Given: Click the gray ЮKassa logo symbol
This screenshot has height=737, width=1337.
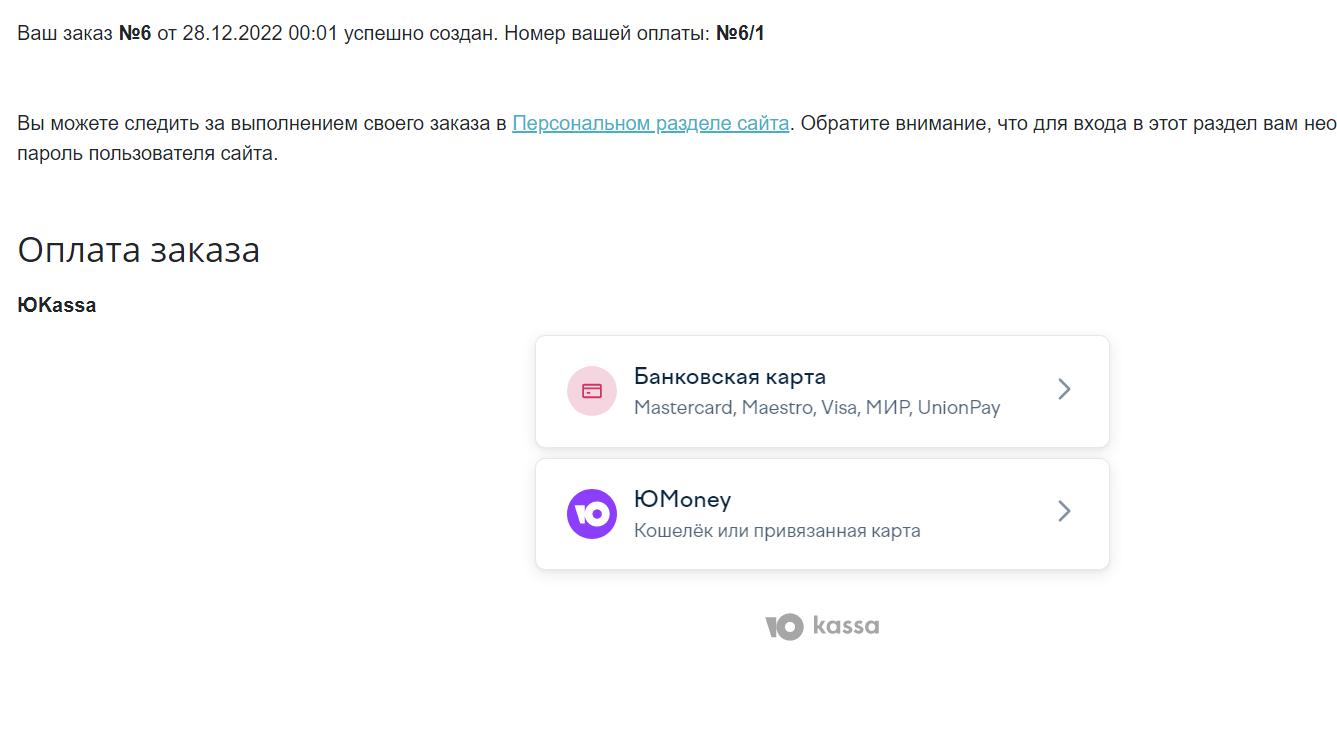Looking at the screenshot, I should [x=784, y=627].
